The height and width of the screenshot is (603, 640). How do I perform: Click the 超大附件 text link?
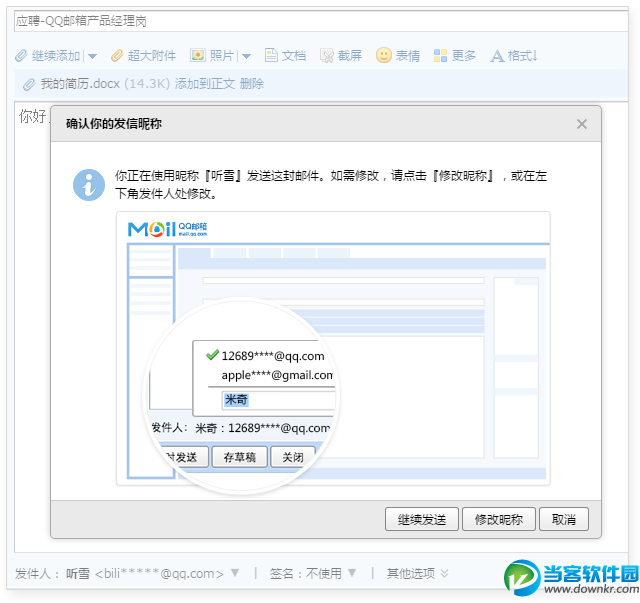(x=152, y=56)
